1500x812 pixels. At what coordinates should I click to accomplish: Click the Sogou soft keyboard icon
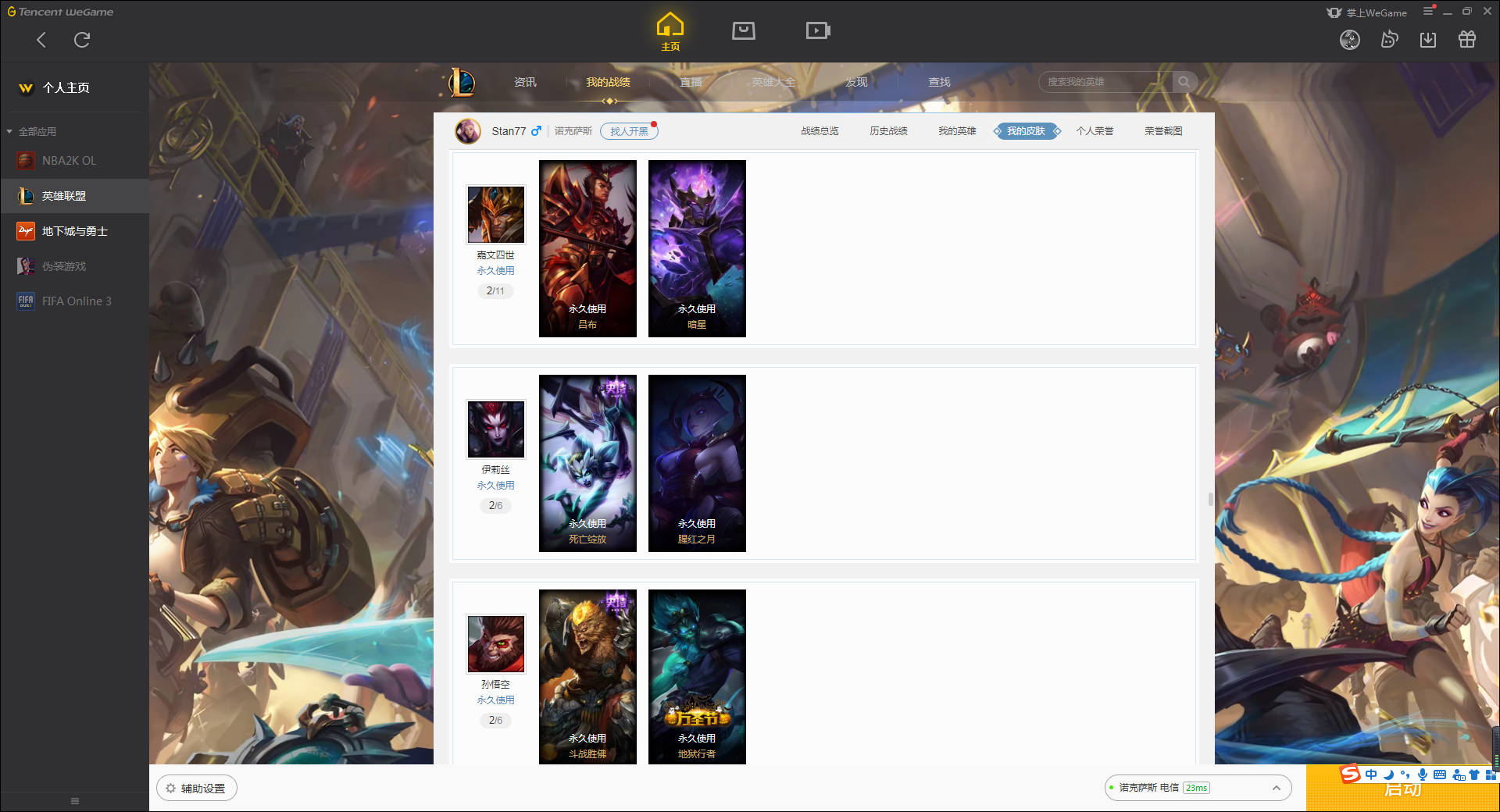(x=1440, y=775)
